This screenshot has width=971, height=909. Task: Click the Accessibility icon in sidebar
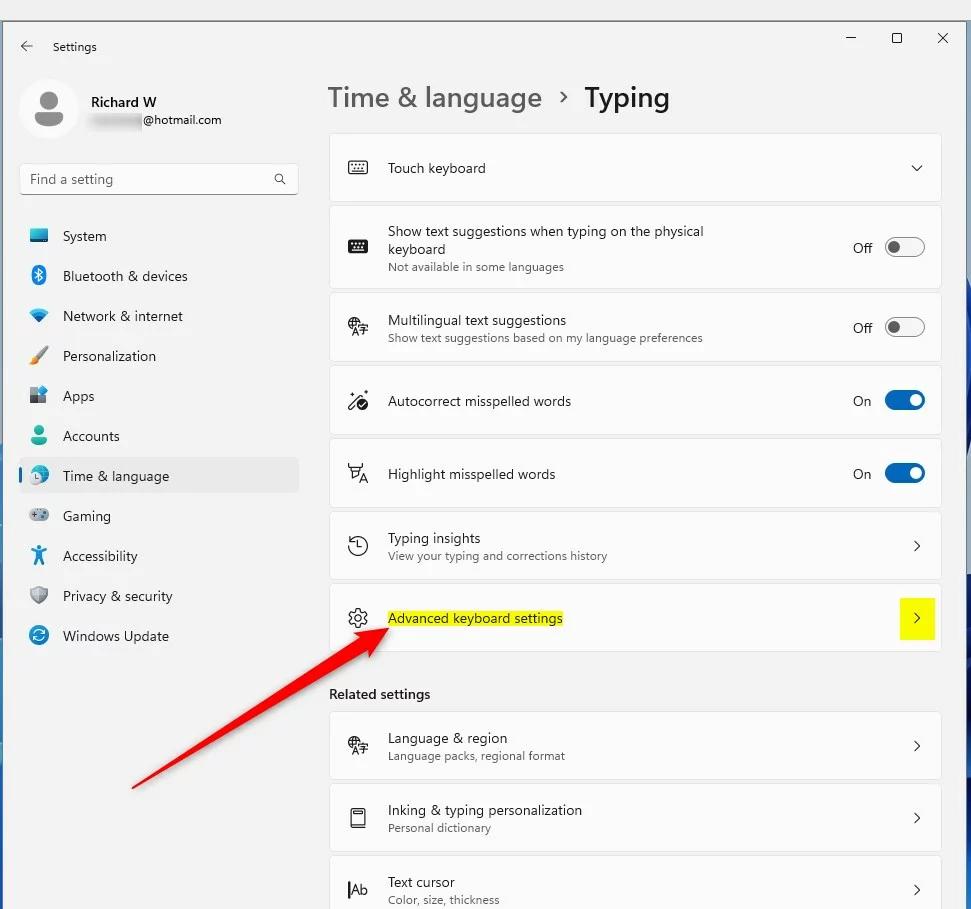click(x=38, y=556)
